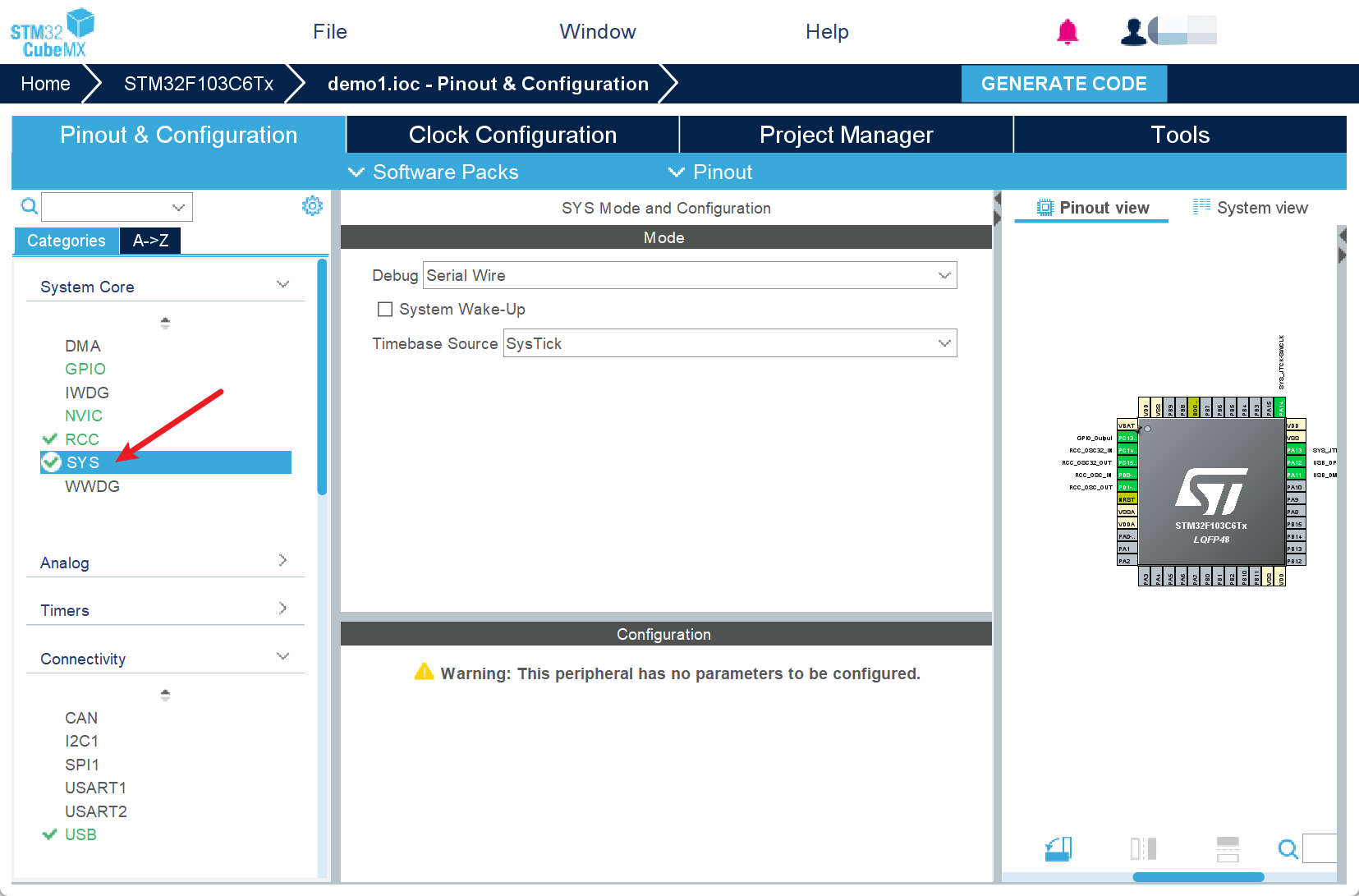Click the PB12 pin on chip
This screenshot has height=896, width=1359.
coord(1296,561)
